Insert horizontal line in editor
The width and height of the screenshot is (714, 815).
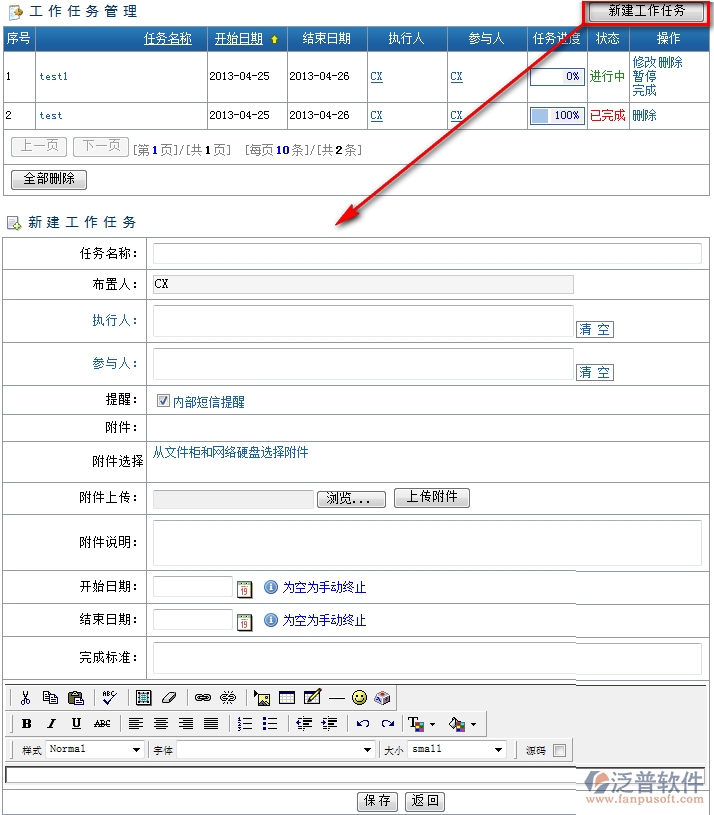[337, 698]
